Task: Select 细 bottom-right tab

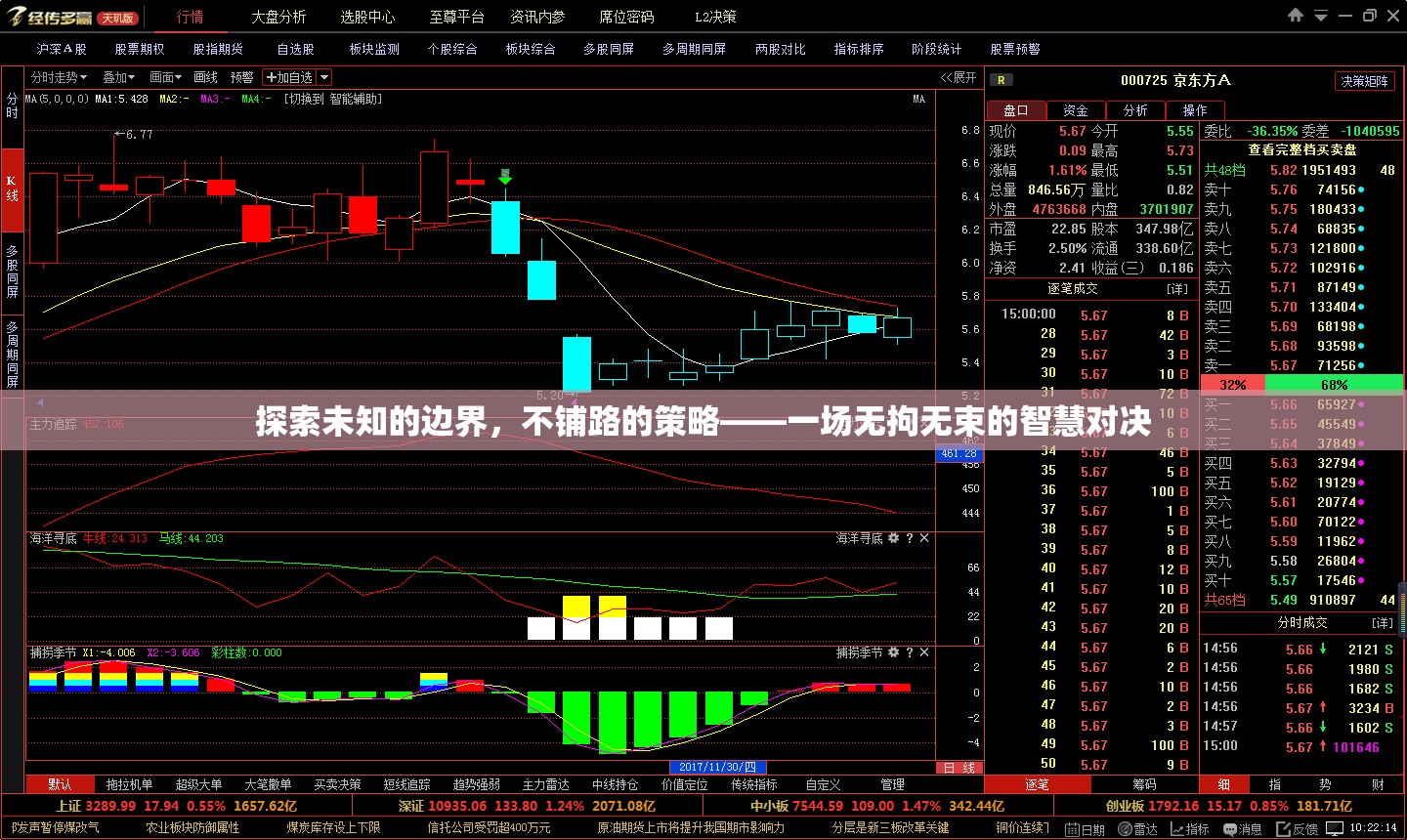Action: pos(1224,784)
